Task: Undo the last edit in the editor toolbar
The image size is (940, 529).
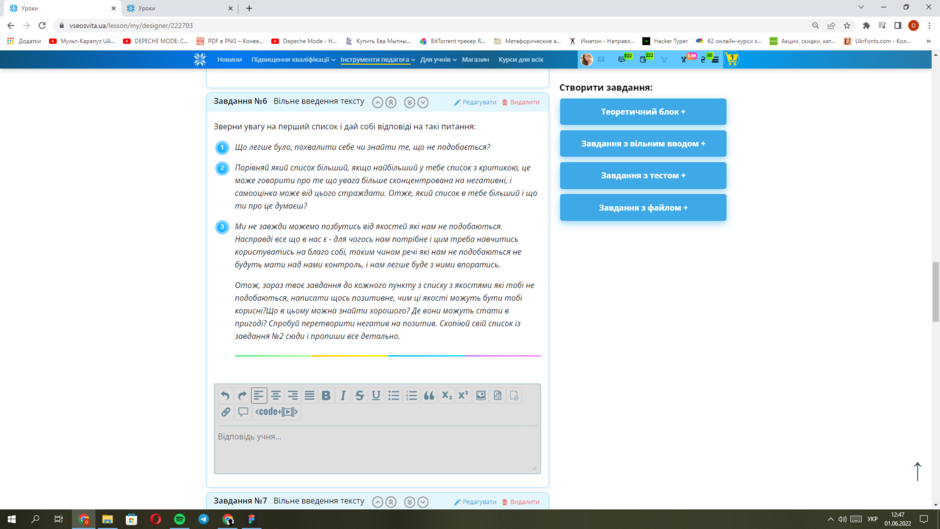Action: 225,395
